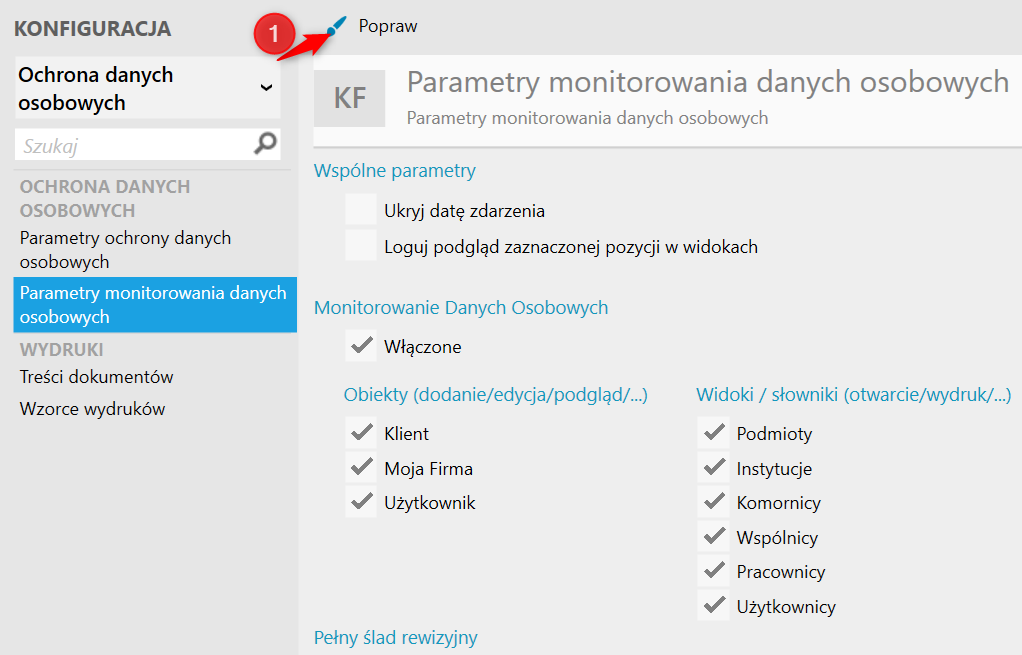Toggle the Instytucje checkbox

pyautogui.click(x=713, y=468)
